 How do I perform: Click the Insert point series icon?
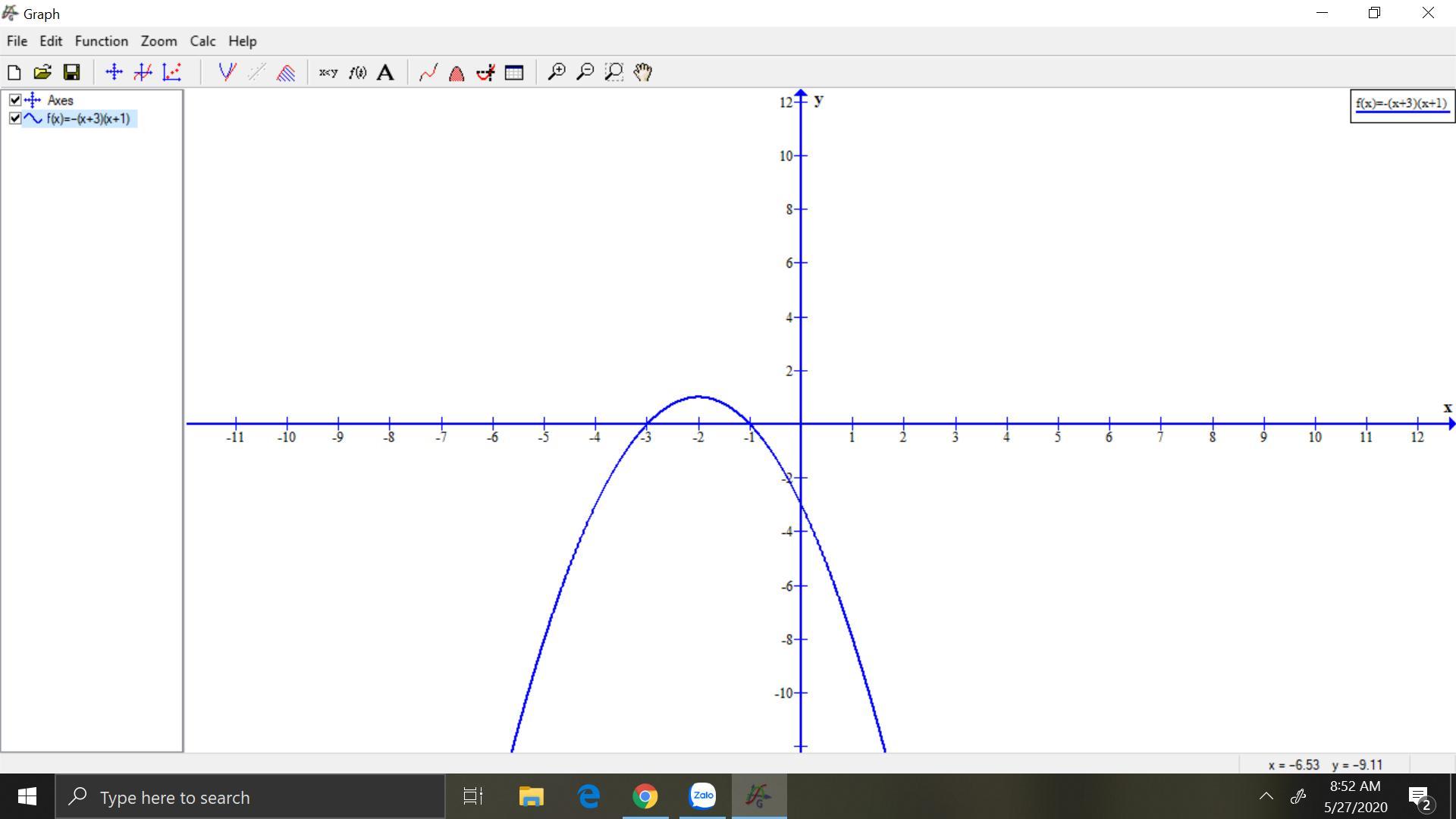(x=172, y=72)
